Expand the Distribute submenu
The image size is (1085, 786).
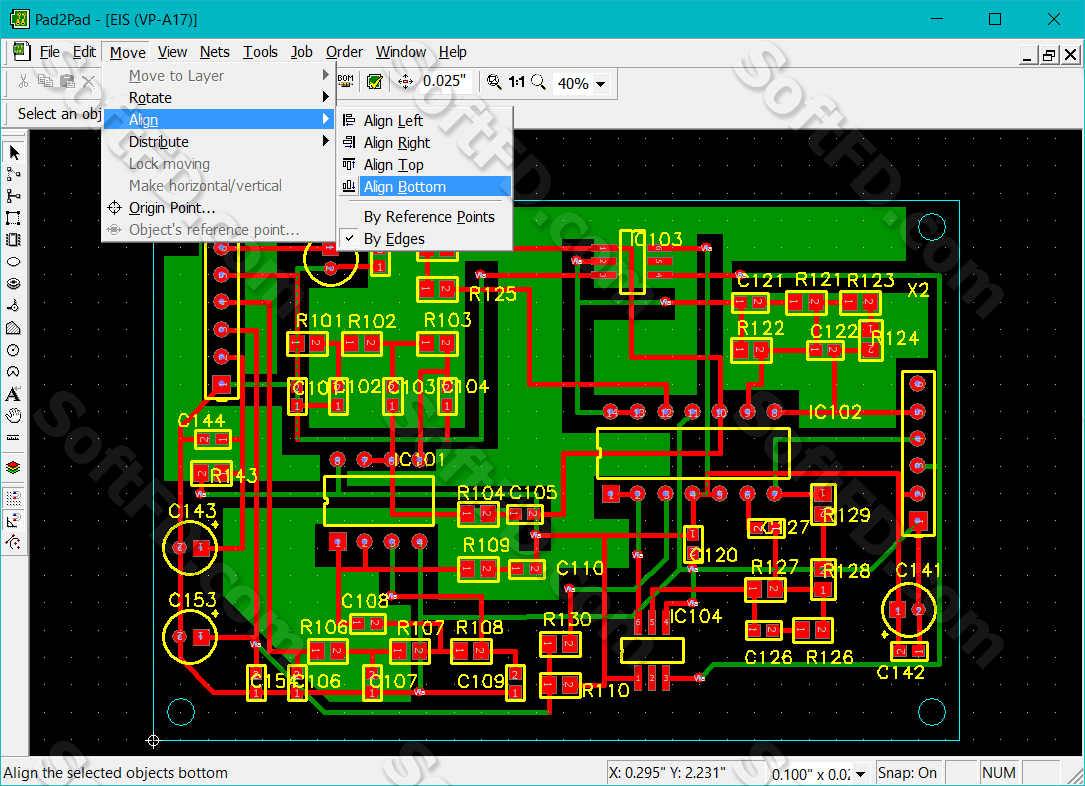pos(219,142)
